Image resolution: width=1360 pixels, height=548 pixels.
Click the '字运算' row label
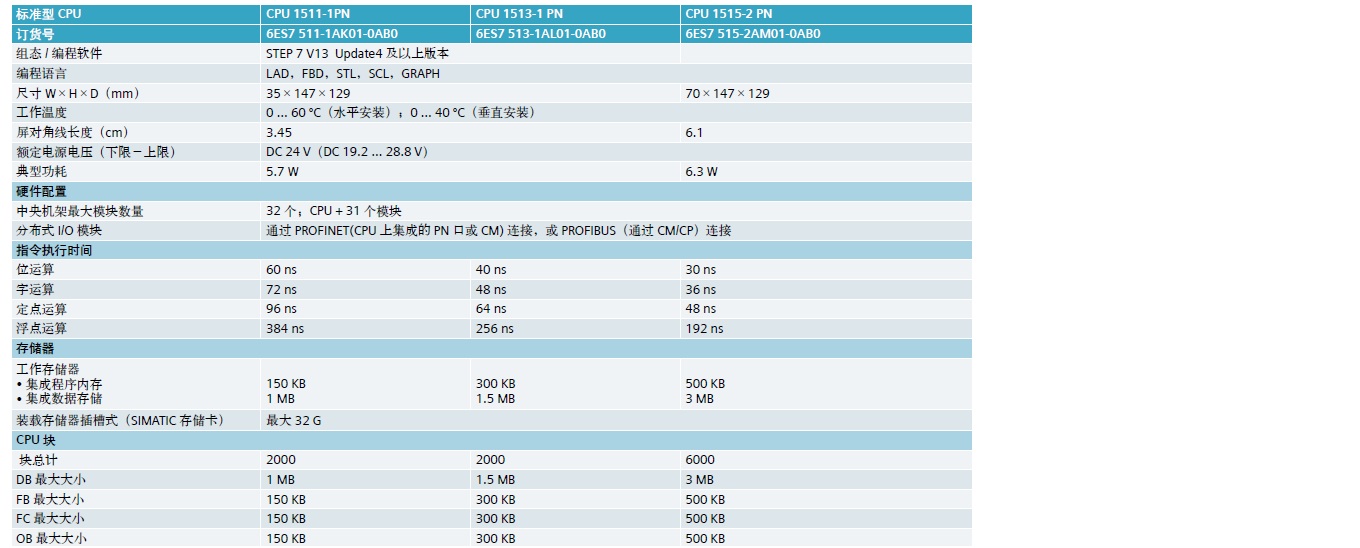35,289
